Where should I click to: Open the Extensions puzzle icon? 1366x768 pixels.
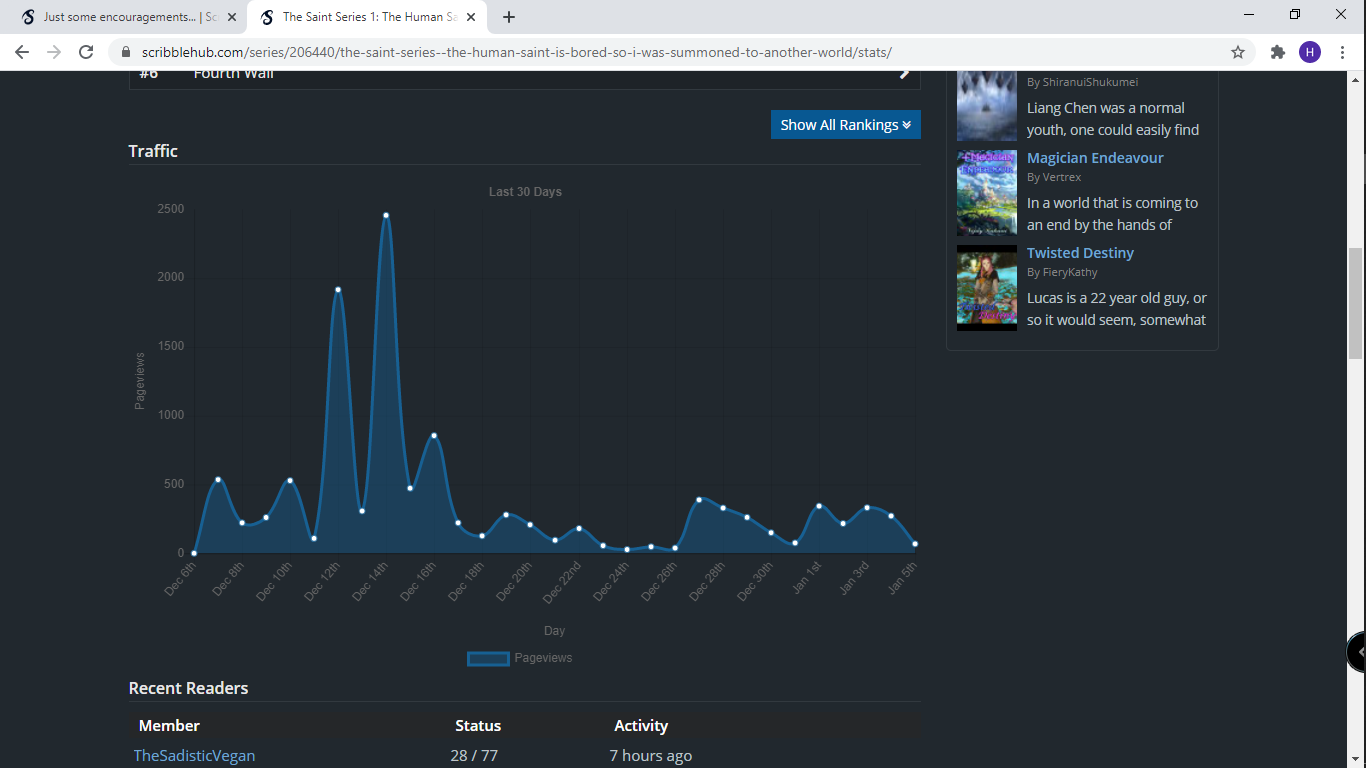tap(1277, 52)
